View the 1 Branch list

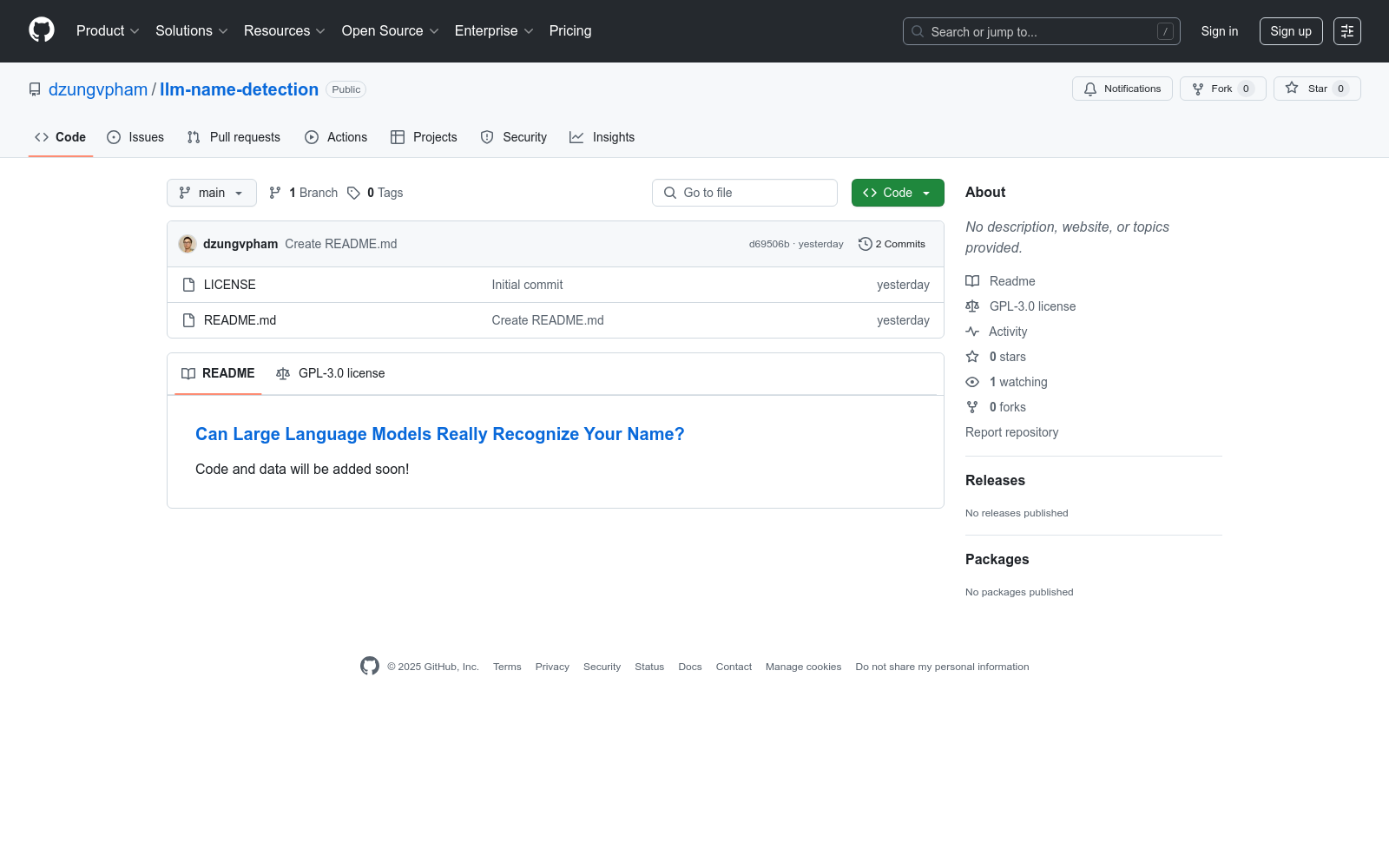303,193
